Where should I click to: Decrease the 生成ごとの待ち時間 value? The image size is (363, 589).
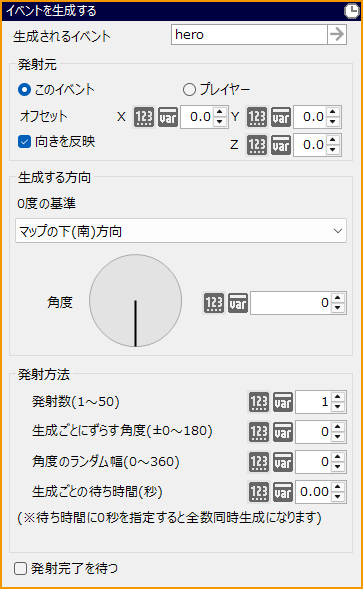337,497
